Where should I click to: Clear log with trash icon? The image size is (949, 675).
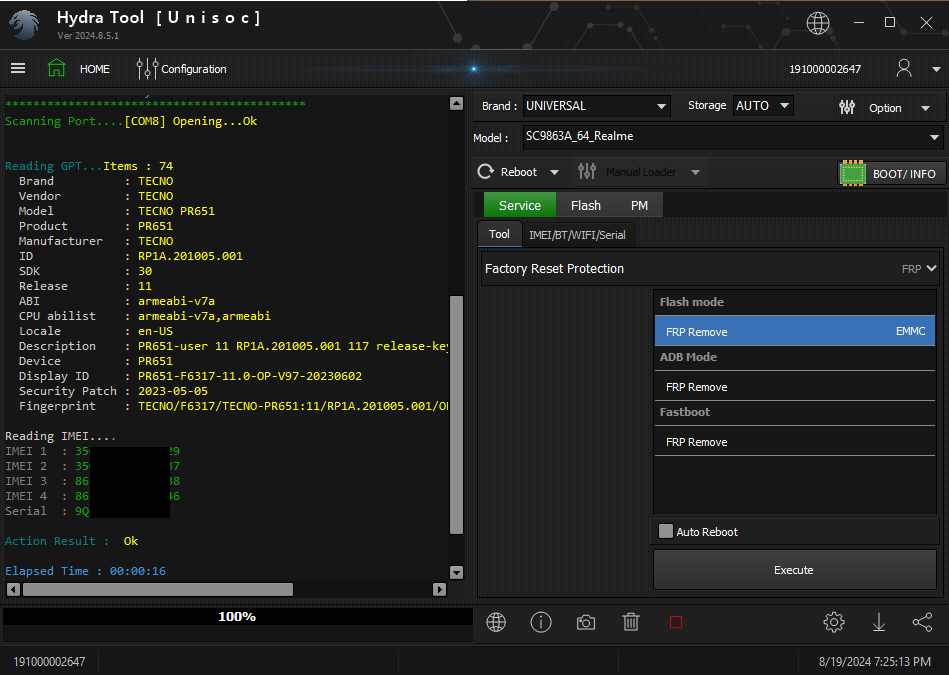[631, 622]
